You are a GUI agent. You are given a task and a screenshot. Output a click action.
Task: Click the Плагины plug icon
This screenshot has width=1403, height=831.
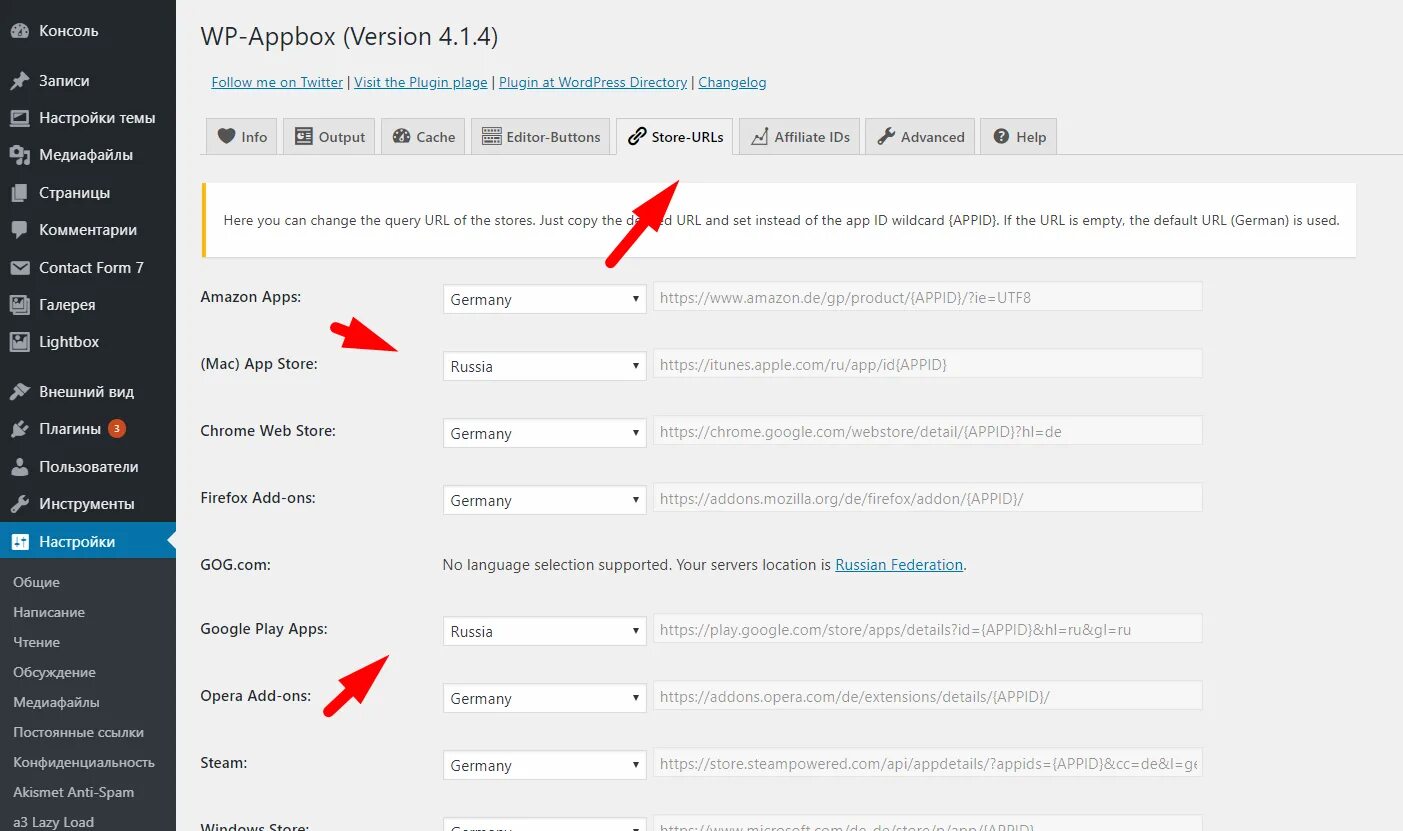tap(20, 429)
